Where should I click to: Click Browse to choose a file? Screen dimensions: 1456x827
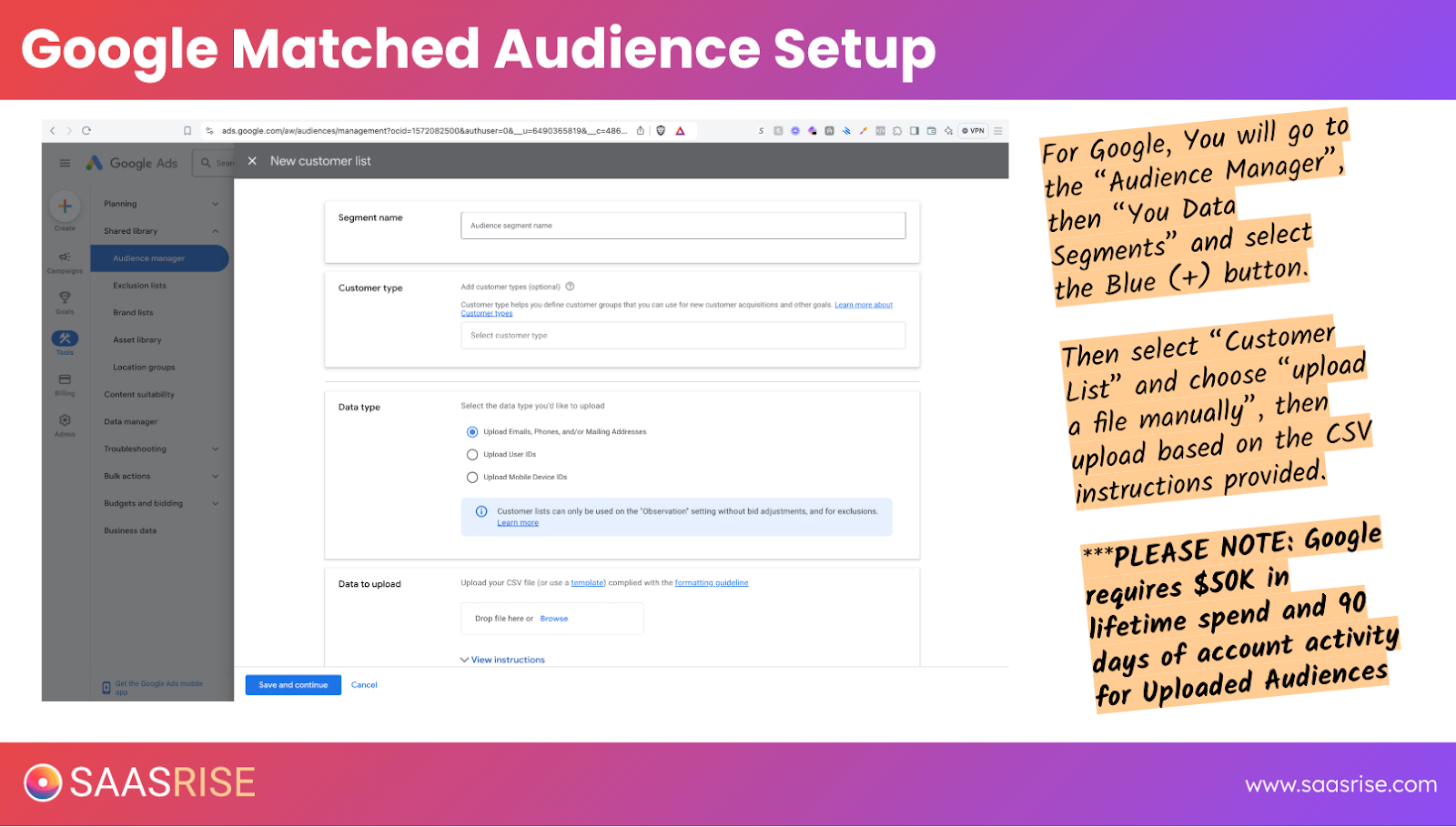[x=554, y=619]
